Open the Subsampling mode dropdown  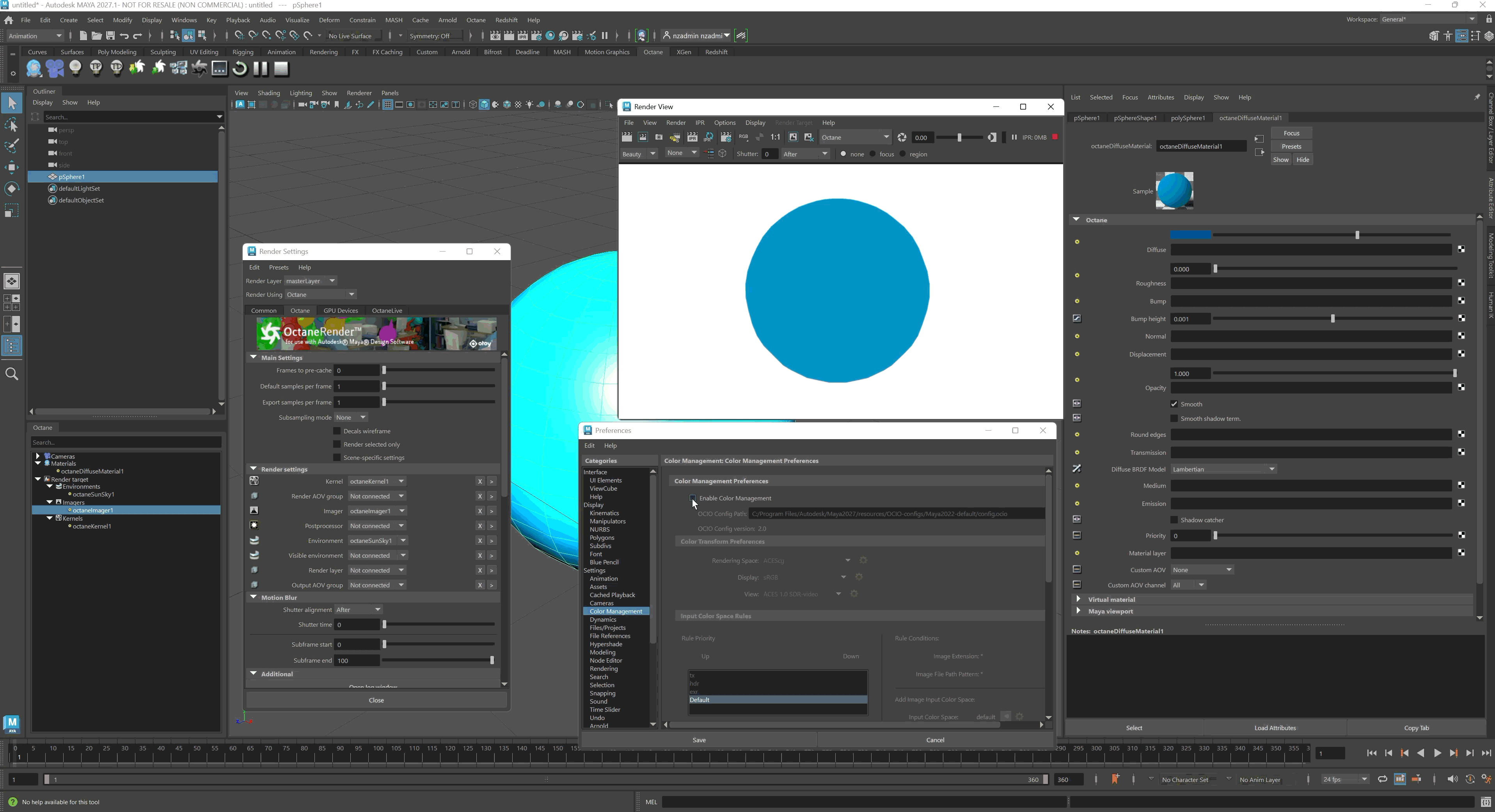click(x=351, y=418)
